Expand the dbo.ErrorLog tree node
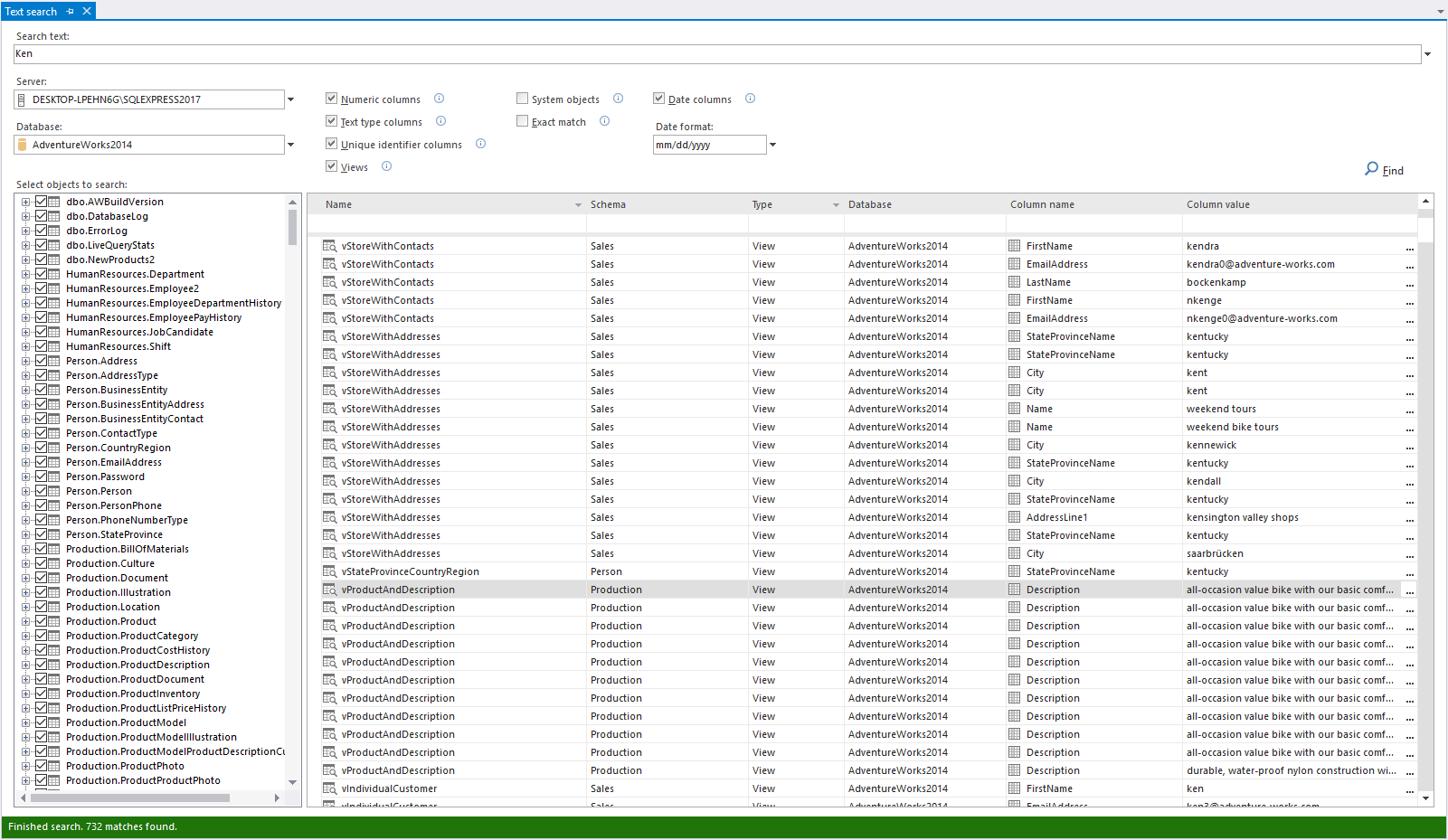This screenshot has height=840, width=1448. [x=25, y=231]
